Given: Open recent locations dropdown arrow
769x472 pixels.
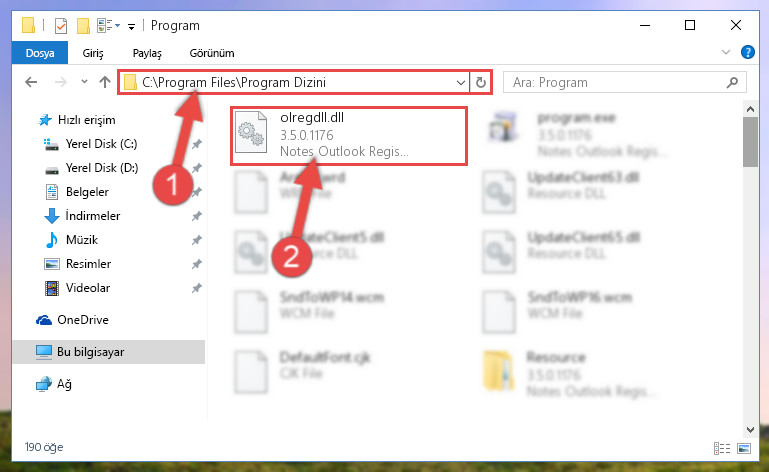Looking at the screenshot, I should click(84, 82).
